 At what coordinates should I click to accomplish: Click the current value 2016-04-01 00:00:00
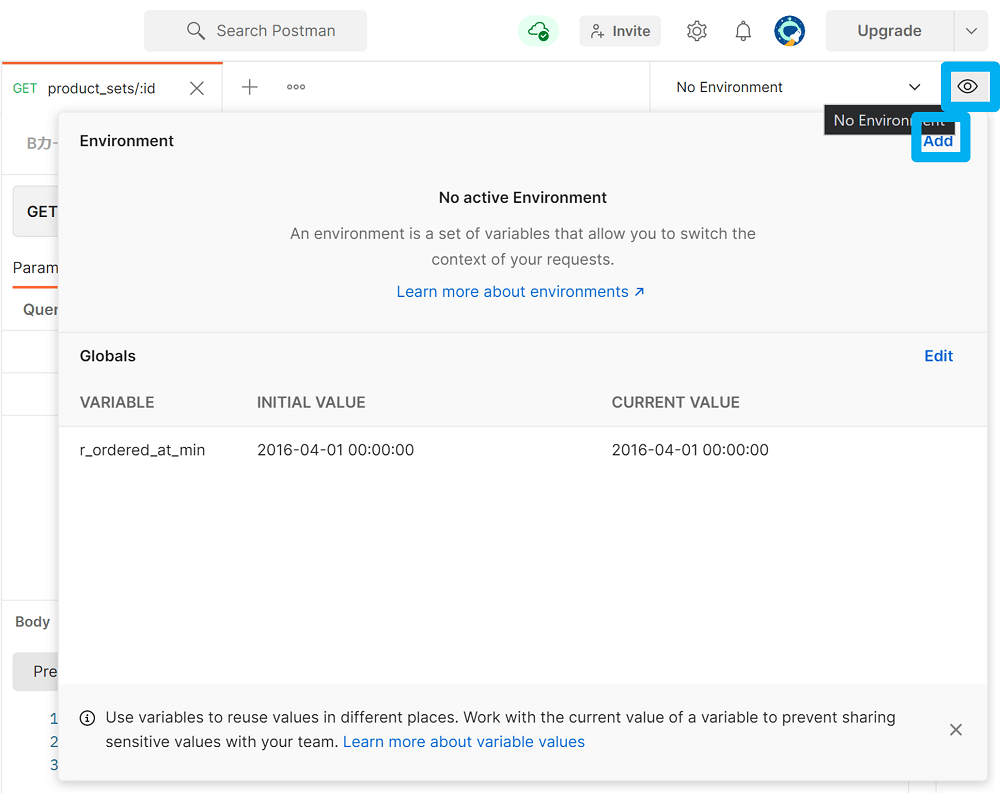tap(690, 450)
